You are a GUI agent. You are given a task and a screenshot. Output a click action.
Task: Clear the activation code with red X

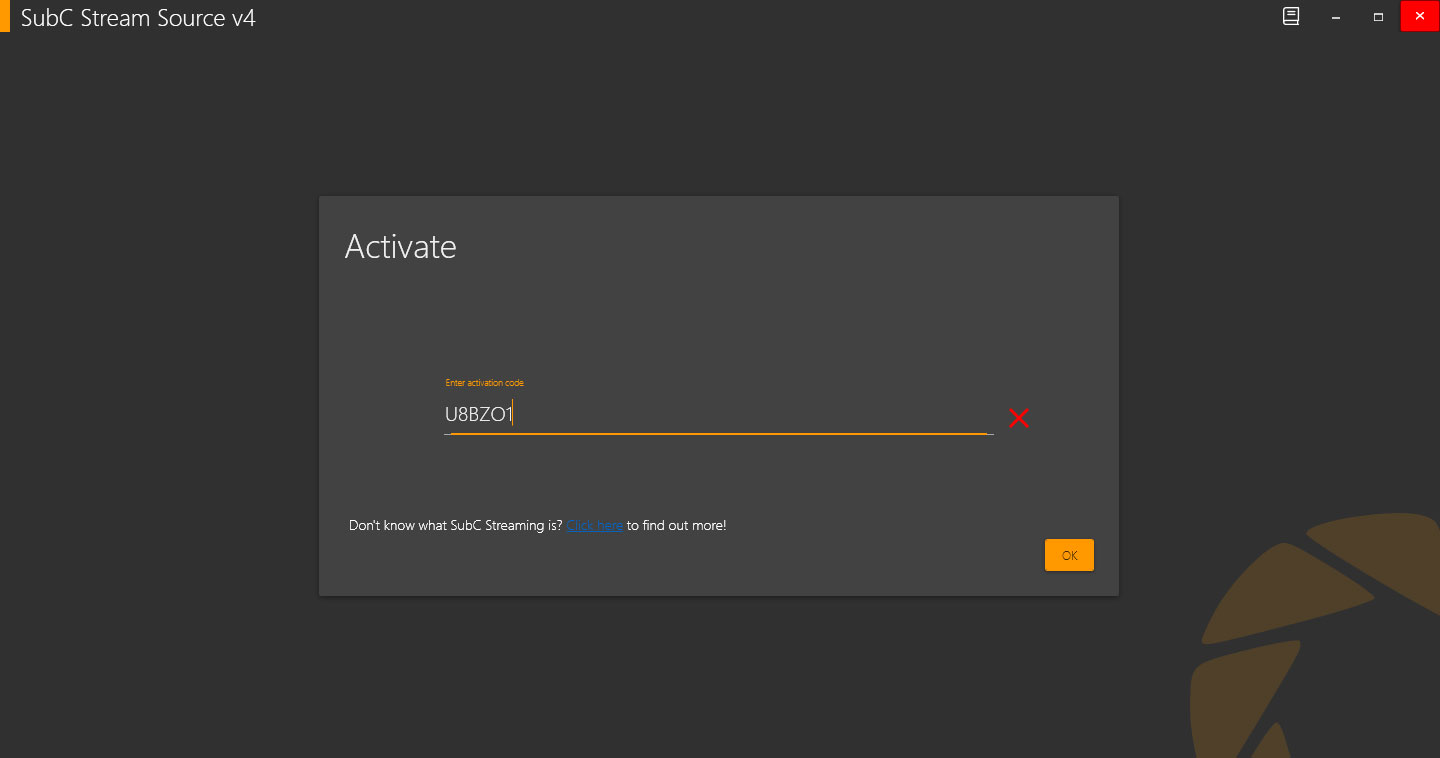coord(1018,418)
